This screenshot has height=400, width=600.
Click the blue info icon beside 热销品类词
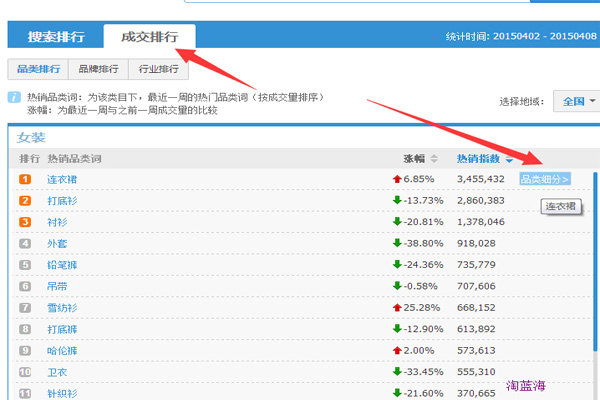(x=14, y=97)
